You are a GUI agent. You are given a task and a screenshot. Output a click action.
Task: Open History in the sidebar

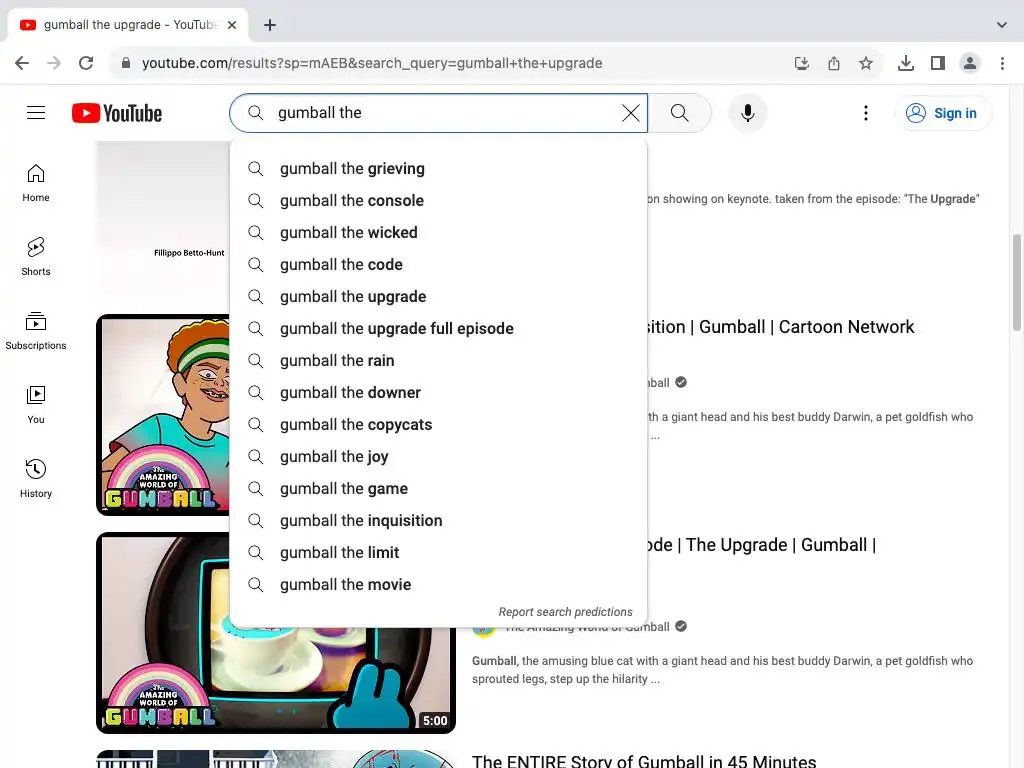point(36,479)
